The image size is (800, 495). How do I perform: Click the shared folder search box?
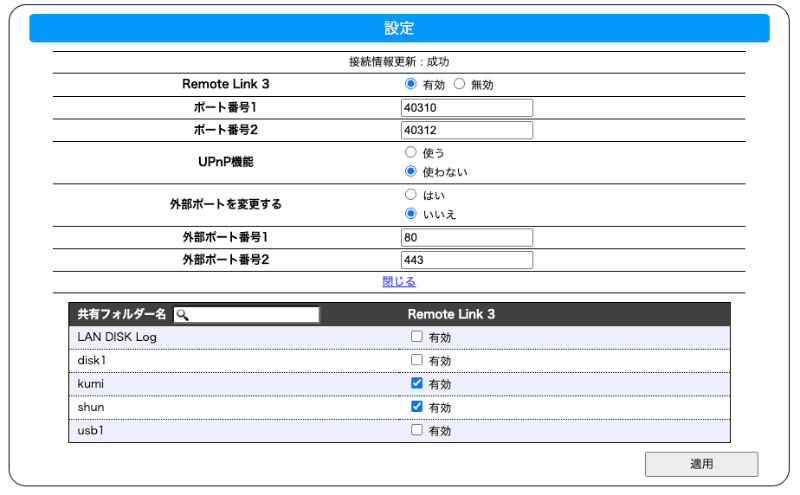(x=246, y=314)
